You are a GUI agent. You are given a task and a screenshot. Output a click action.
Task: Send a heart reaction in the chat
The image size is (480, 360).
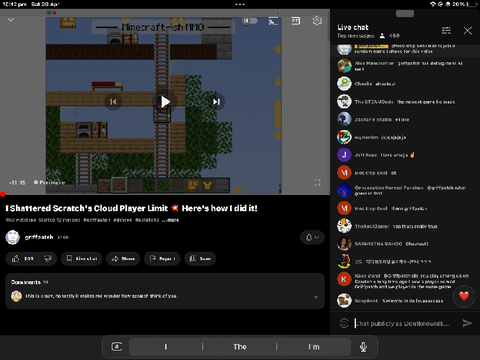(x=464, y=296)
